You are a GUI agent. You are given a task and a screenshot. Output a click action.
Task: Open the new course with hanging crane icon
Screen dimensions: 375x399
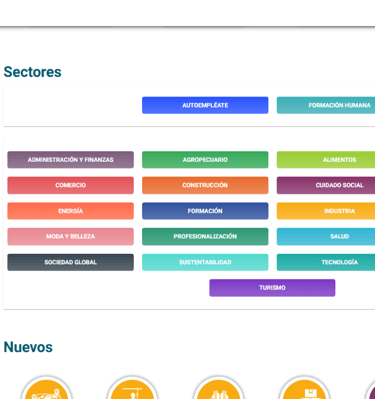(132, 388)
